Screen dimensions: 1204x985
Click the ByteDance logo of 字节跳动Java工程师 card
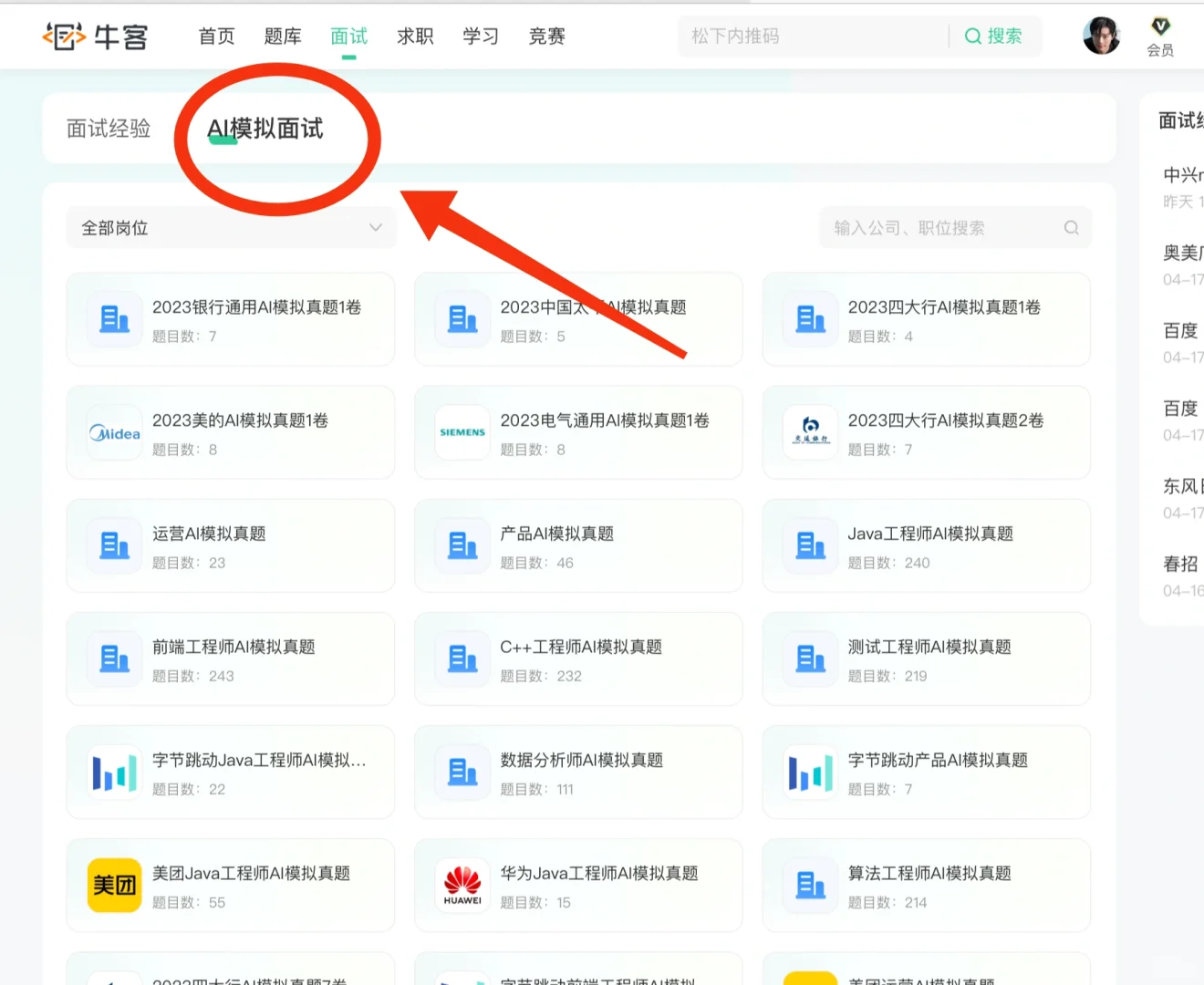[115, 772]
